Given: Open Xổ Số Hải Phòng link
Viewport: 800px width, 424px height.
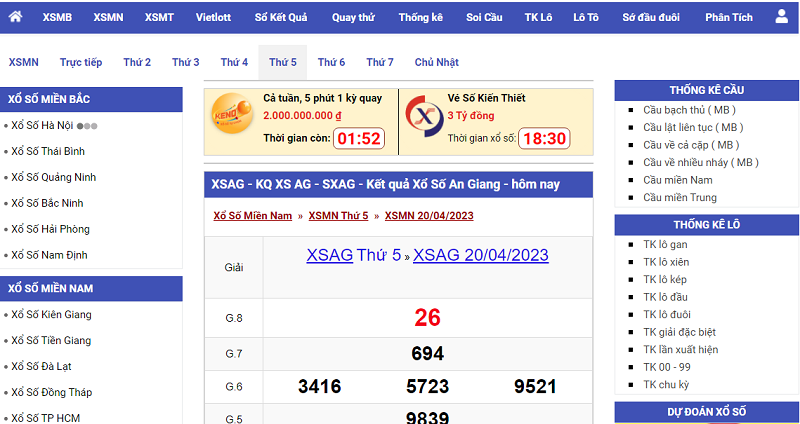Looking at the screenshot, I should [50, 229].
